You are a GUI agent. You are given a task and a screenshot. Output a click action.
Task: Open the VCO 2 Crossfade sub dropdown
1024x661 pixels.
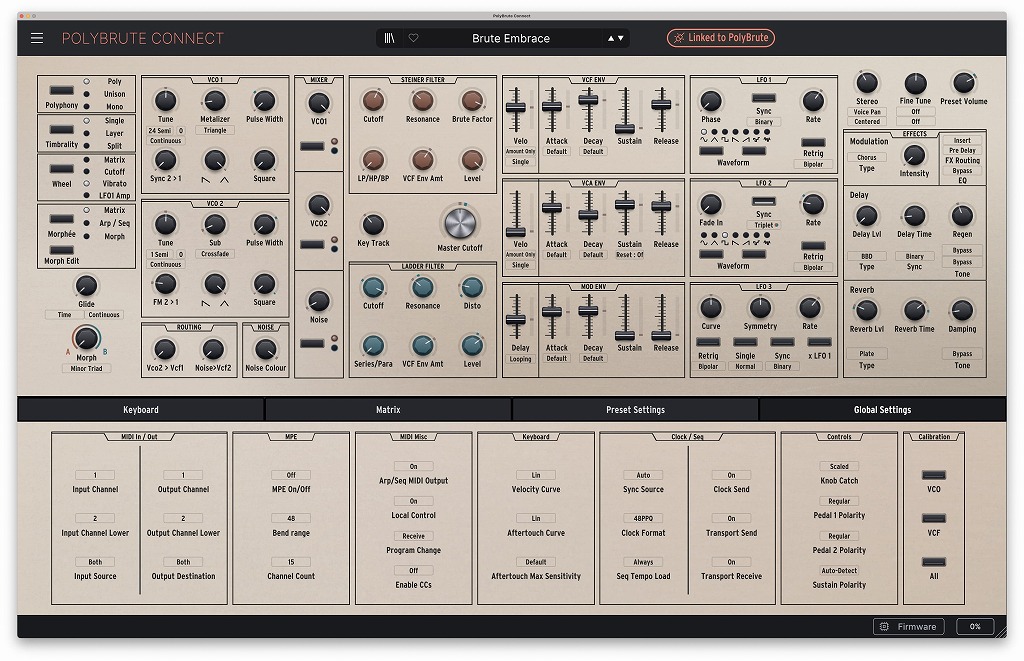coord(215,254)
